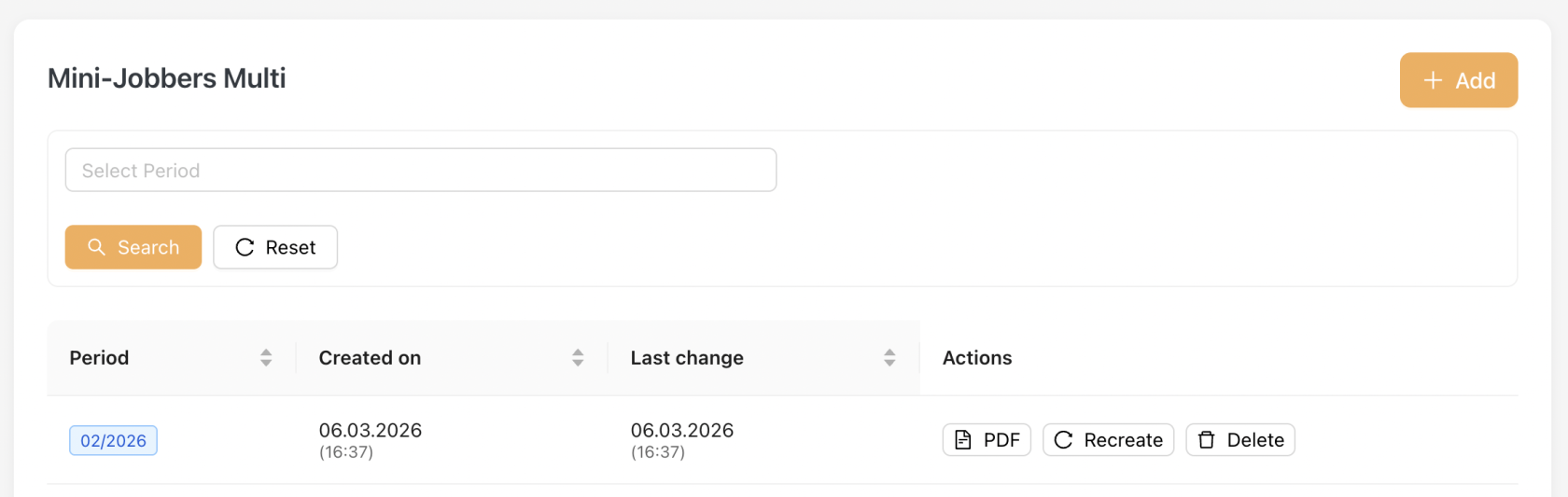Click the plus icon on Add button
Viewport: 1568px width, 497px height.
pos(1433,80)
